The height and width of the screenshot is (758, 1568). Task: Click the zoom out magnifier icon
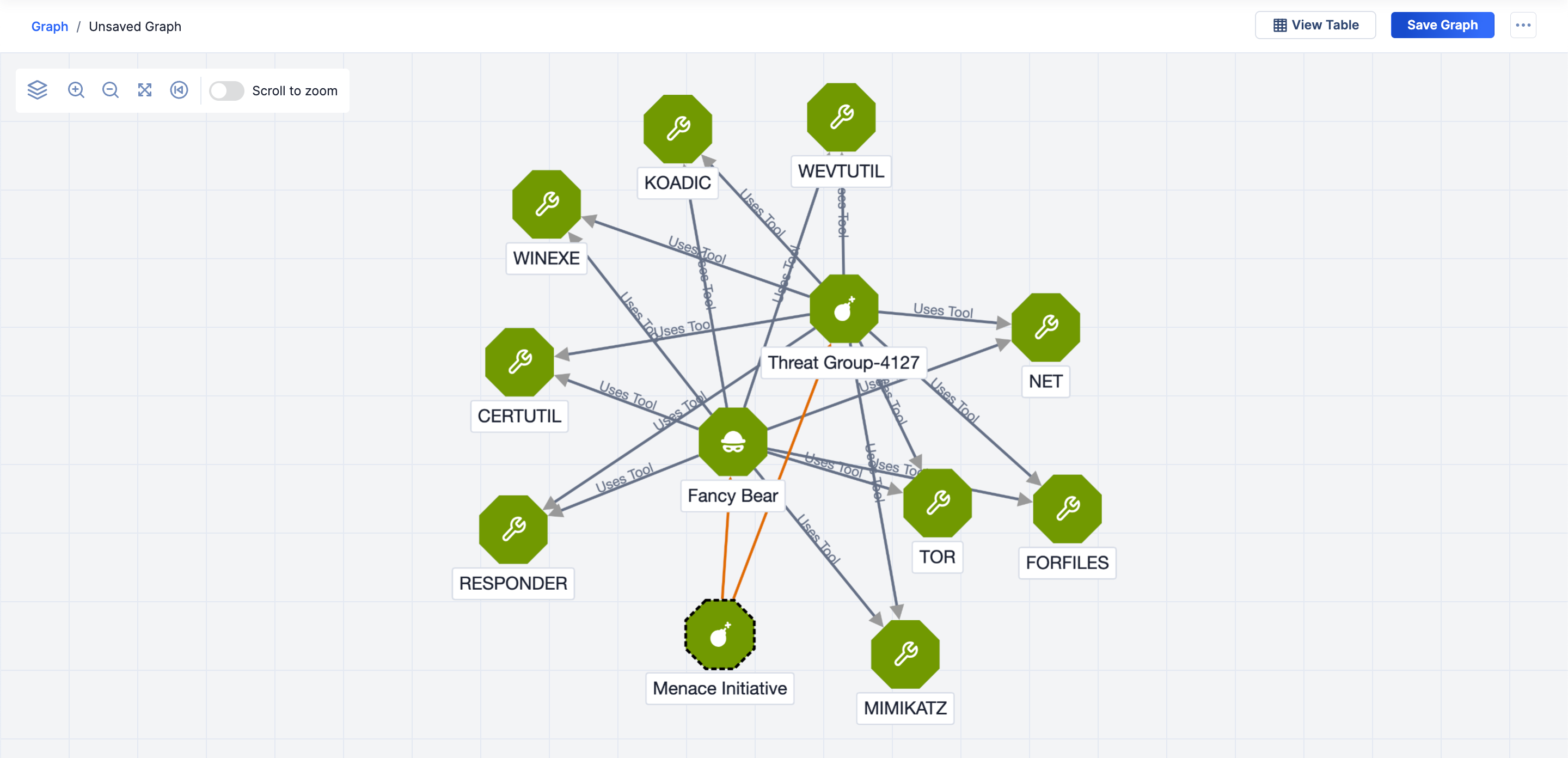coord(109,90)
